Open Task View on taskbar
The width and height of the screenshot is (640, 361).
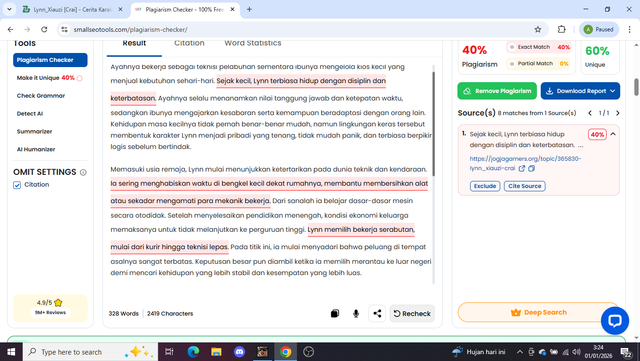pos(169,352)
